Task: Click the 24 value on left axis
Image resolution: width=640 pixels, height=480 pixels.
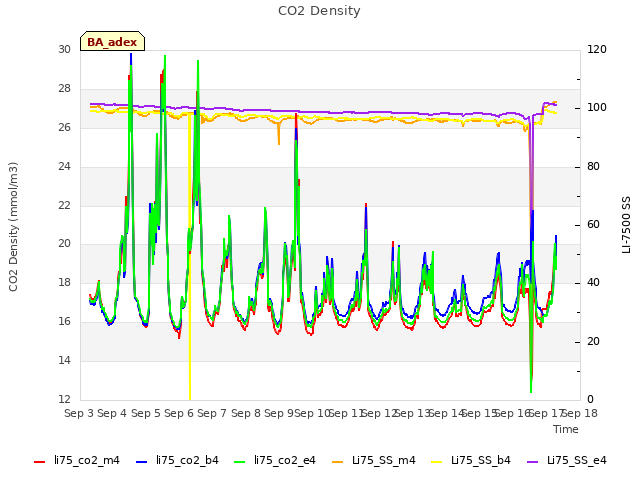Action: (x=64, y=166)
